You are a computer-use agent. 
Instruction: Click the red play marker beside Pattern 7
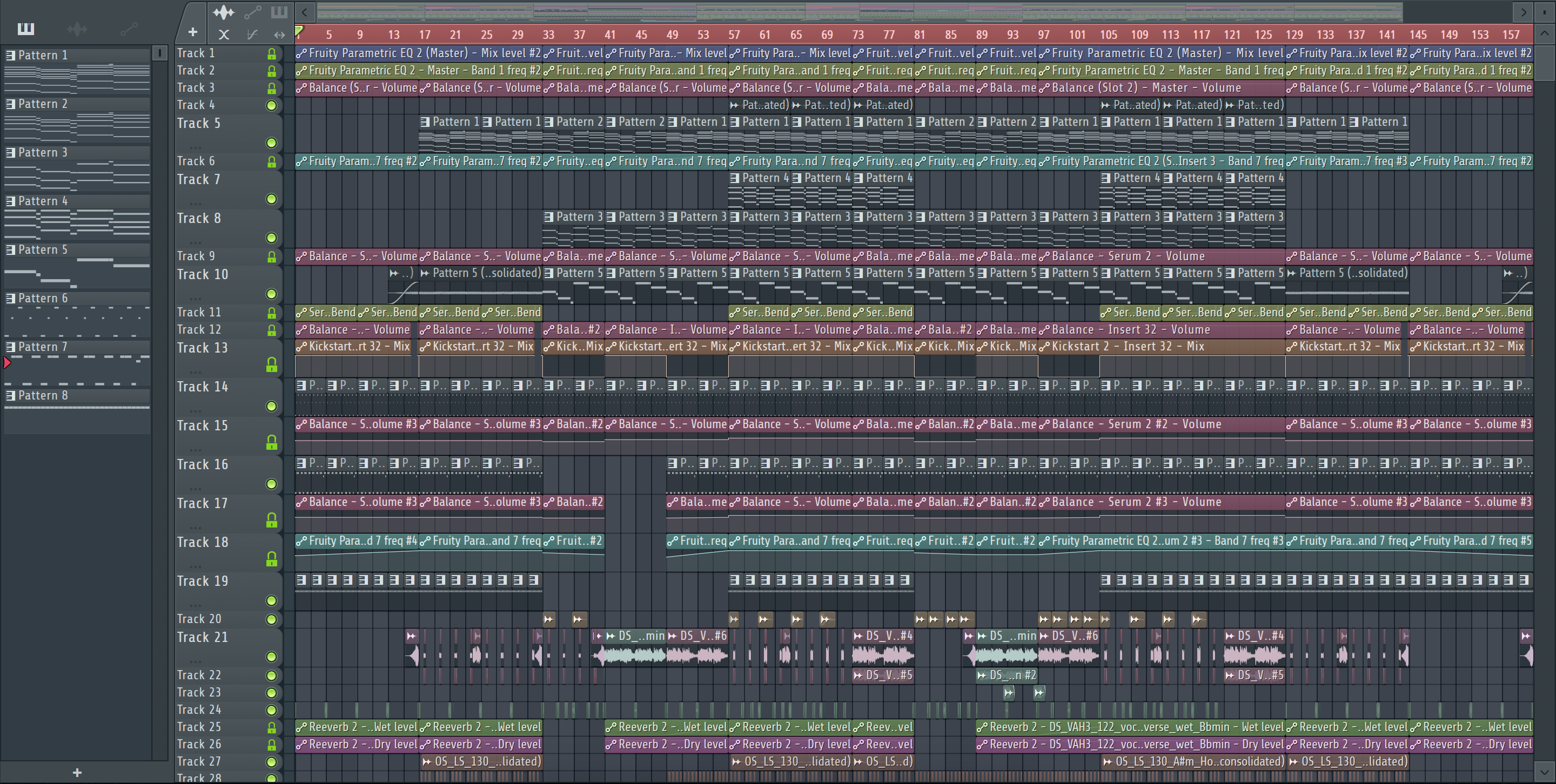[x=6, y=362]
